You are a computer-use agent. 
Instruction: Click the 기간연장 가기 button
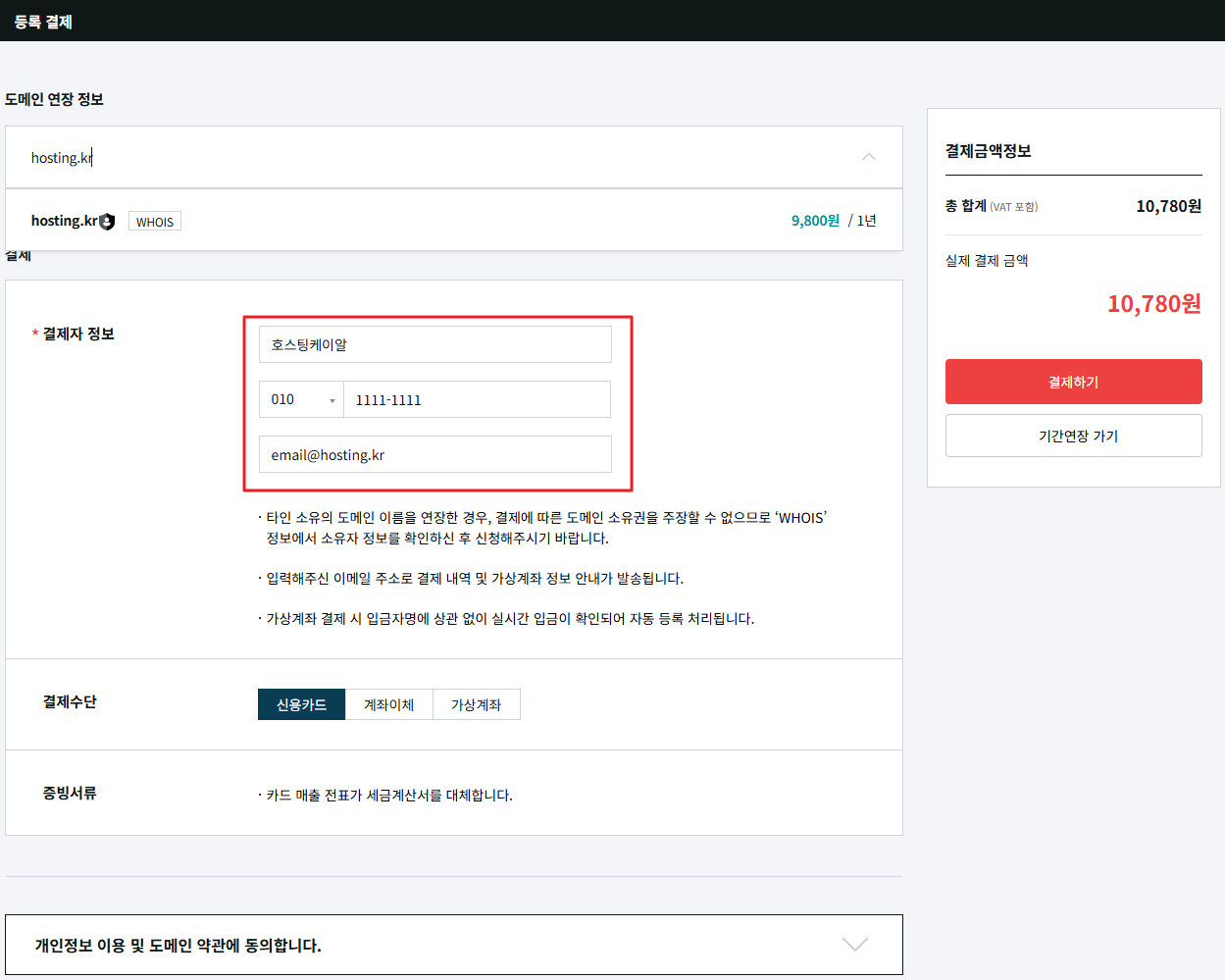pyautogui.click(x=1073, y=436)
